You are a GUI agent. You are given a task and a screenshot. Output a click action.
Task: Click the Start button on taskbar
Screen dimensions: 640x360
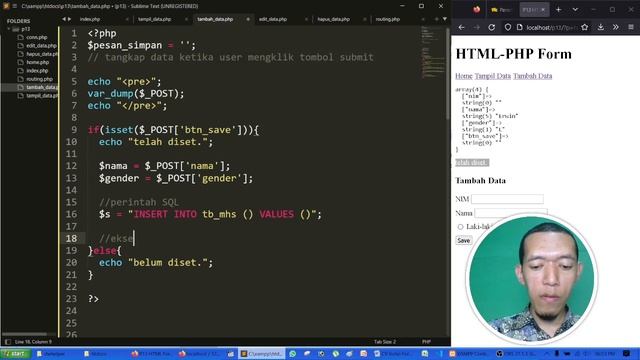pos(16,353)
